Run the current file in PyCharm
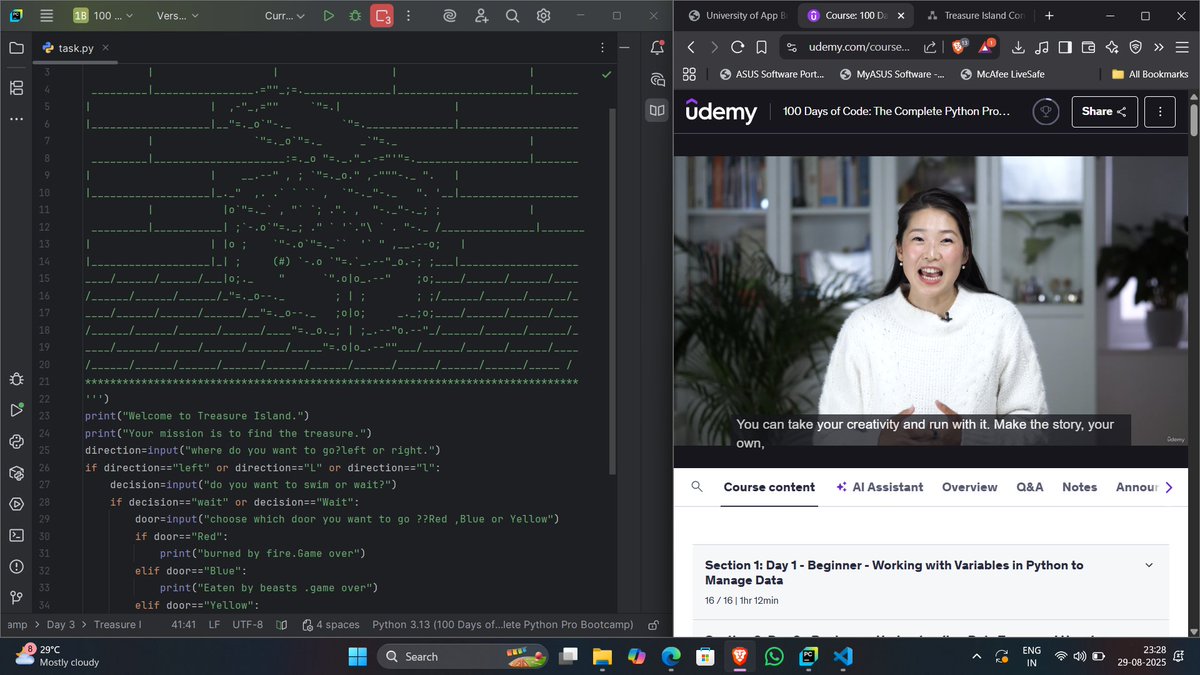The image size is (1200, 675). pyautogui.click(x=328, y=16)
